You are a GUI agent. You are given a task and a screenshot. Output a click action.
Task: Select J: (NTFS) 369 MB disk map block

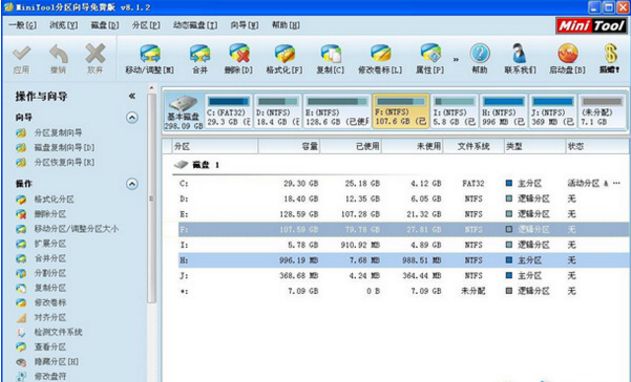point(553,112)
